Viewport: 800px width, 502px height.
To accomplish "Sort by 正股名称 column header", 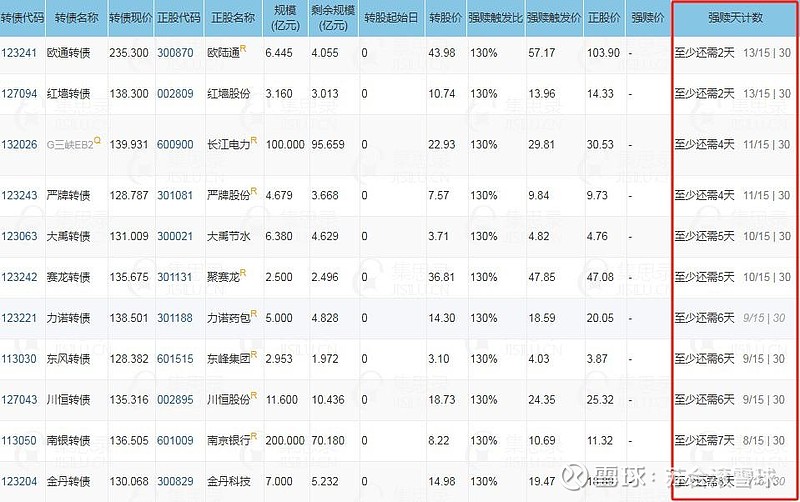I will point(233,18).
